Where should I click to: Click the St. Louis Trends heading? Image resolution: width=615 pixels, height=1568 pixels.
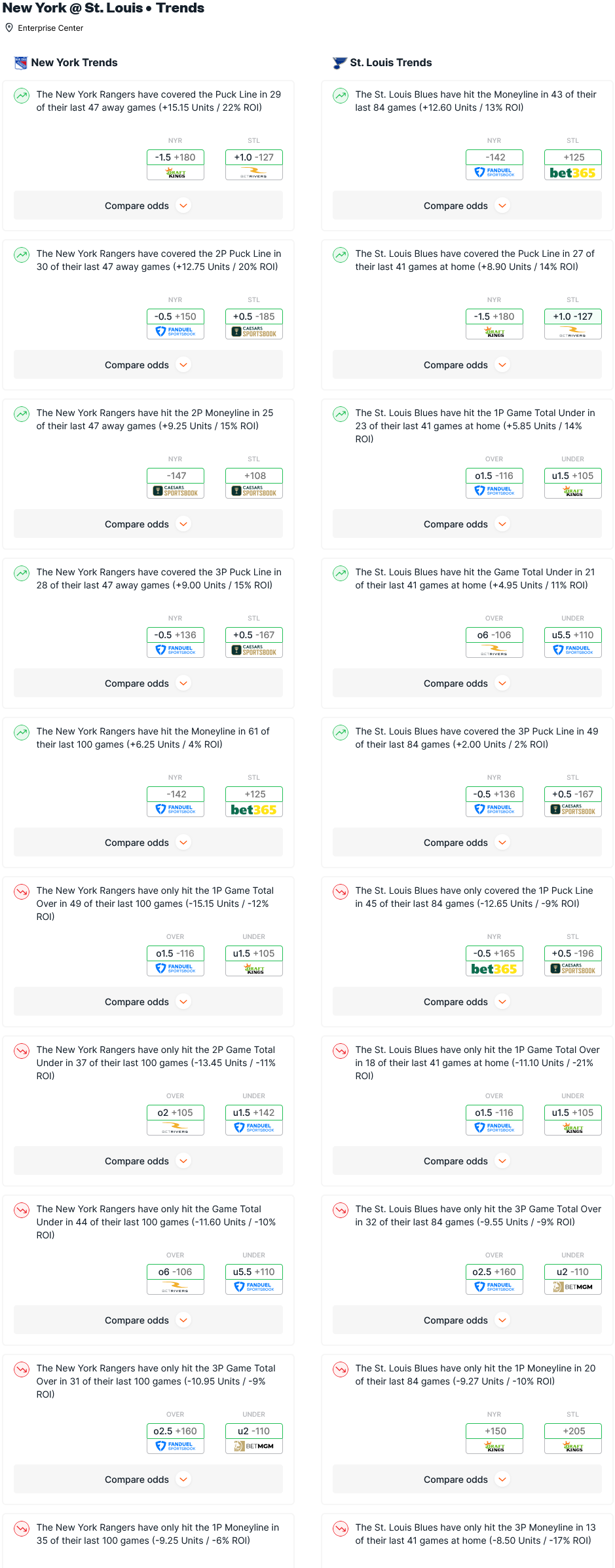pos(390,63)
